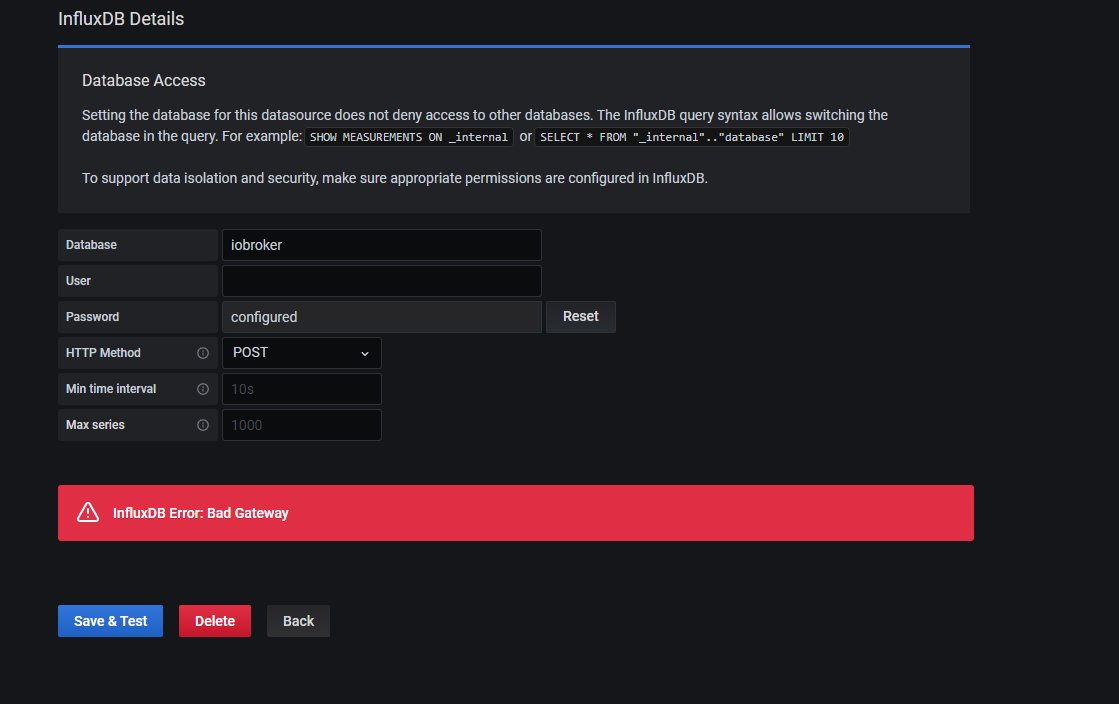Click the empty User input field
This screenshot has height=704, width=1119.
pyautogui.click(x=382, y=281)
